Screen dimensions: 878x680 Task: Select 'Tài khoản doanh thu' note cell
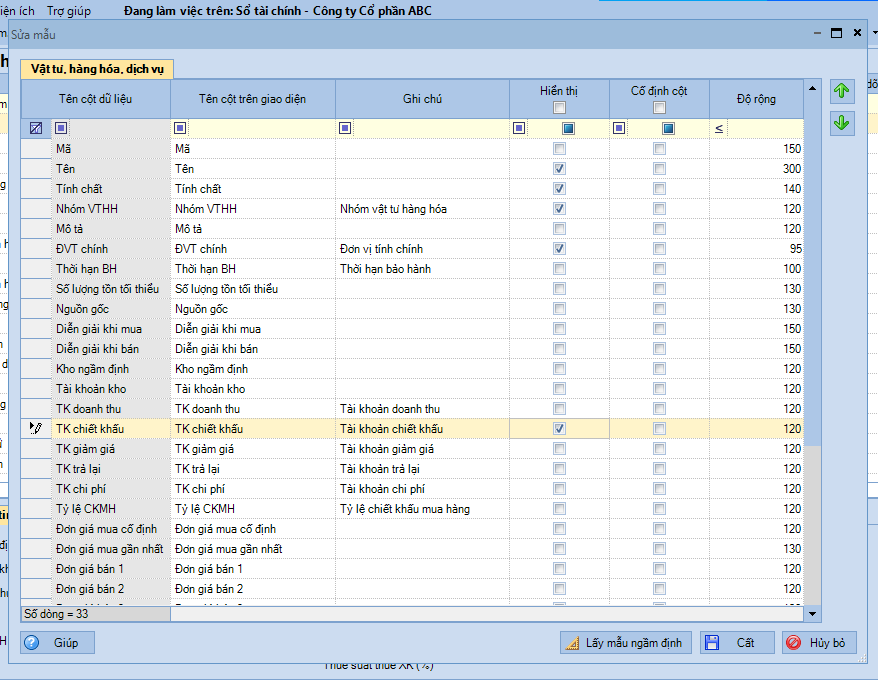point(422,409)
